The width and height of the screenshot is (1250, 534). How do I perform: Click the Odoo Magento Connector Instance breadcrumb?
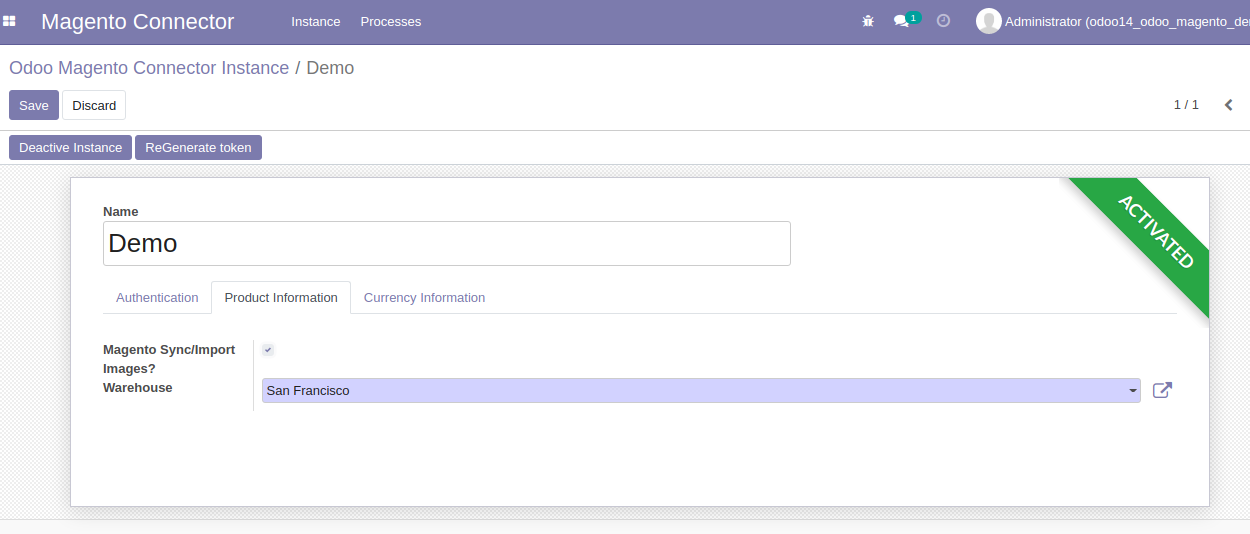coord(149,68)
